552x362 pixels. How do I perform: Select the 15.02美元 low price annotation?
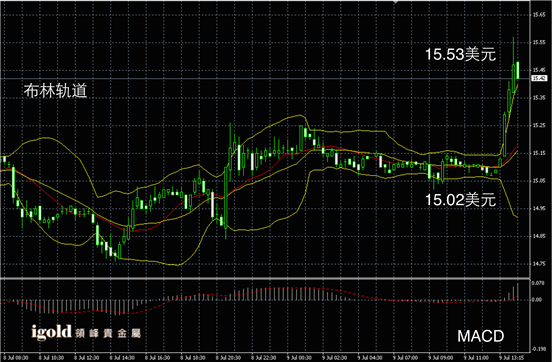pyautogui.click(x=460, y=200)
